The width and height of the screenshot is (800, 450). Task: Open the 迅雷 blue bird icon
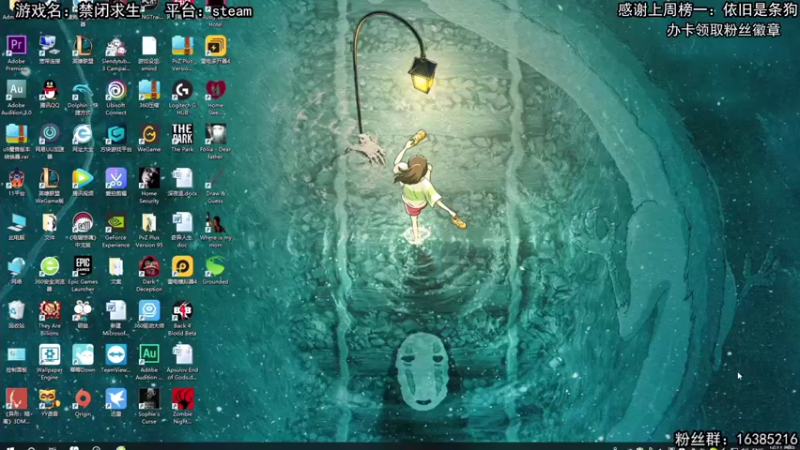[x=116, y=399]
